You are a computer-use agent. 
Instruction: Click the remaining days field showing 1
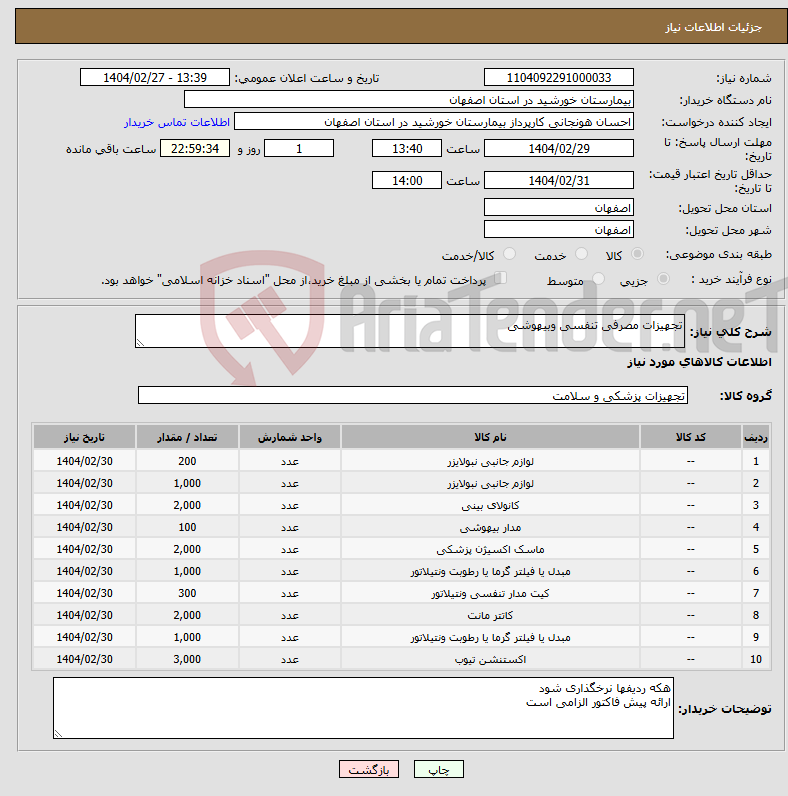coord(299,148)
